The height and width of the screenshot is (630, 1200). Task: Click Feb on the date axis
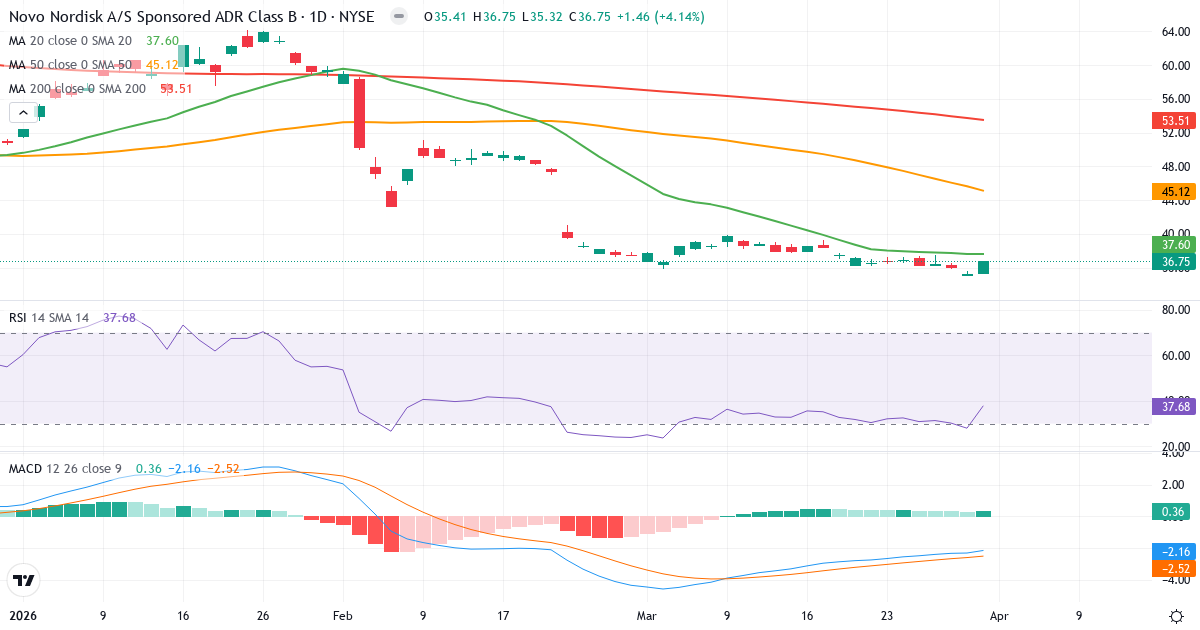point(341,616)
